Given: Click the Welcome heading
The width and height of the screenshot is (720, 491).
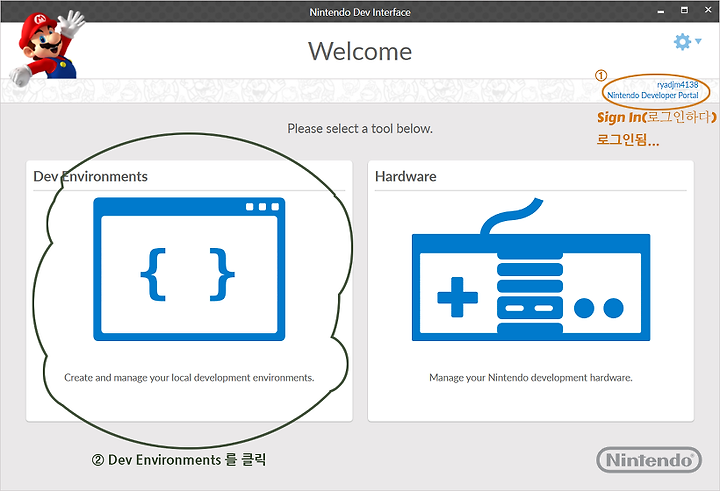Looking at the screenshot, I should point(360,51).
